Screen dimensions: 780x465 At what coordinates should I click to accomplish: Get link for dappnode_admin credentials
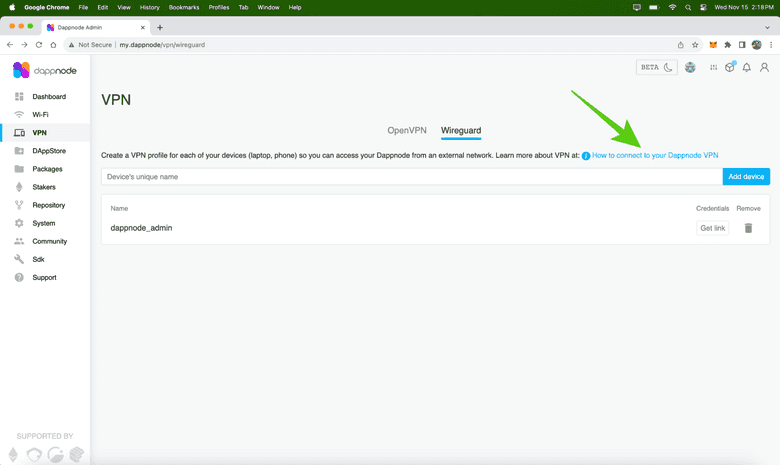click(x=712, y=228)
